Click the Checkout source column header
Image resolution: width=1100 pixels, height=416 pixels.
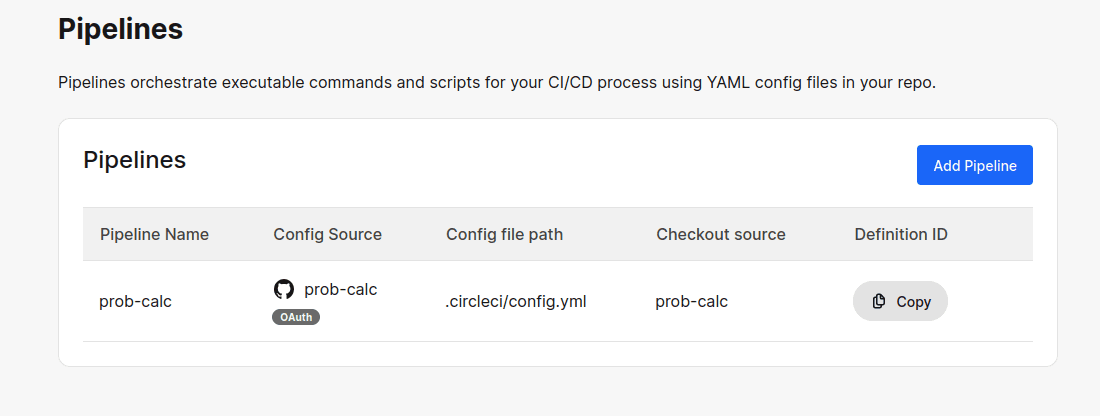[720, 234]
